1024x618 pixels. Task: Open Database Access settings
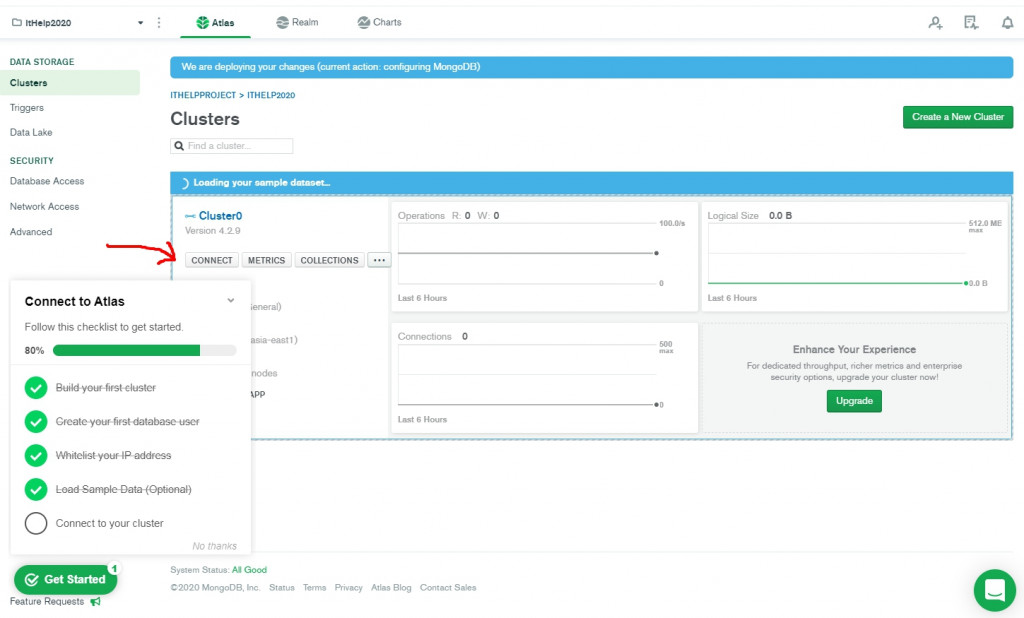tap(47, 181)
